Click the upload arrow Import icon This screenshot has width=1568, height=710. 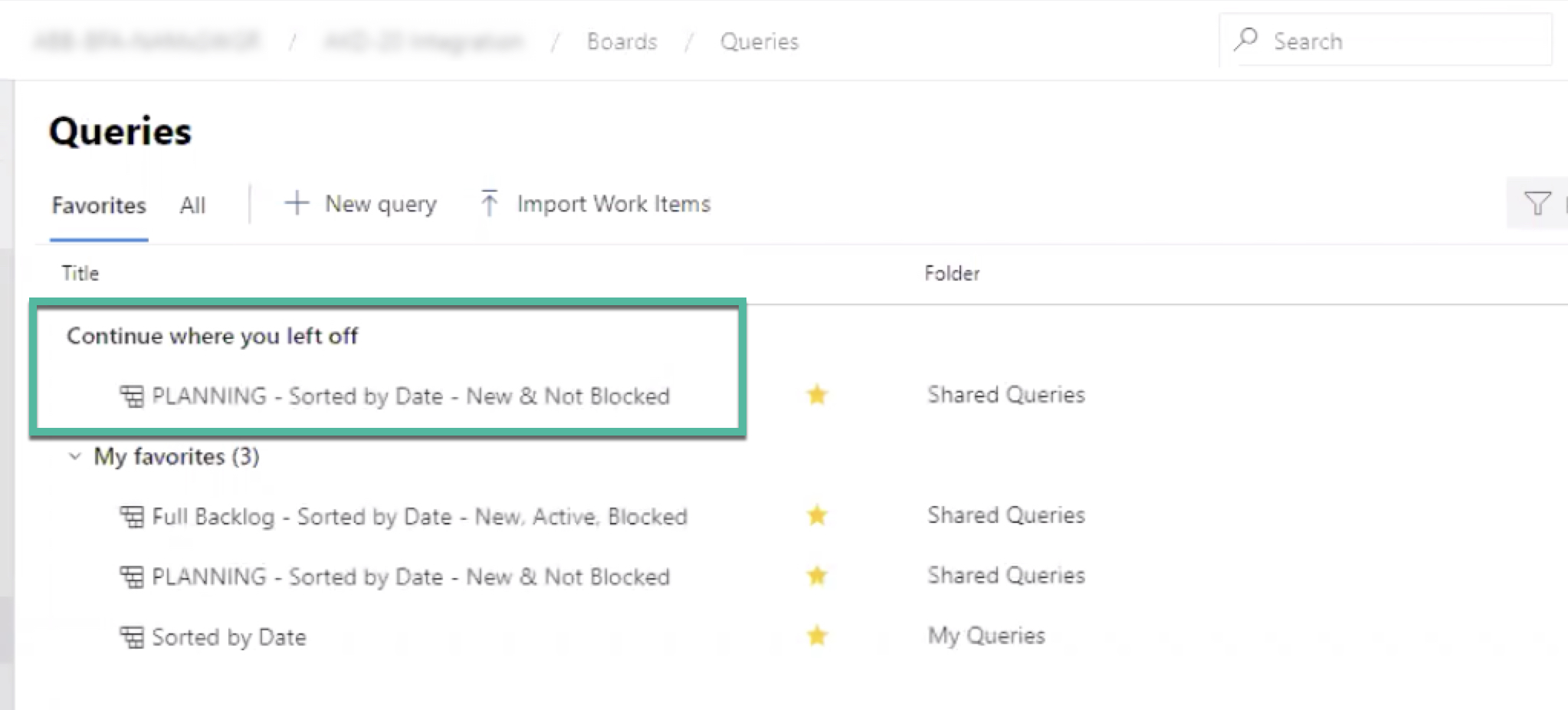pyautogui.click(x=489, y=203)
